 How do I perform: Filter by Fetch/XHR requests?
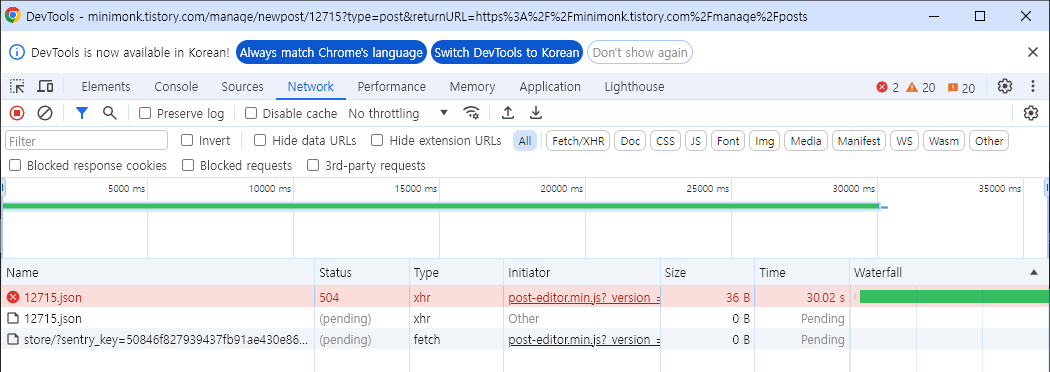coord(578,141)
